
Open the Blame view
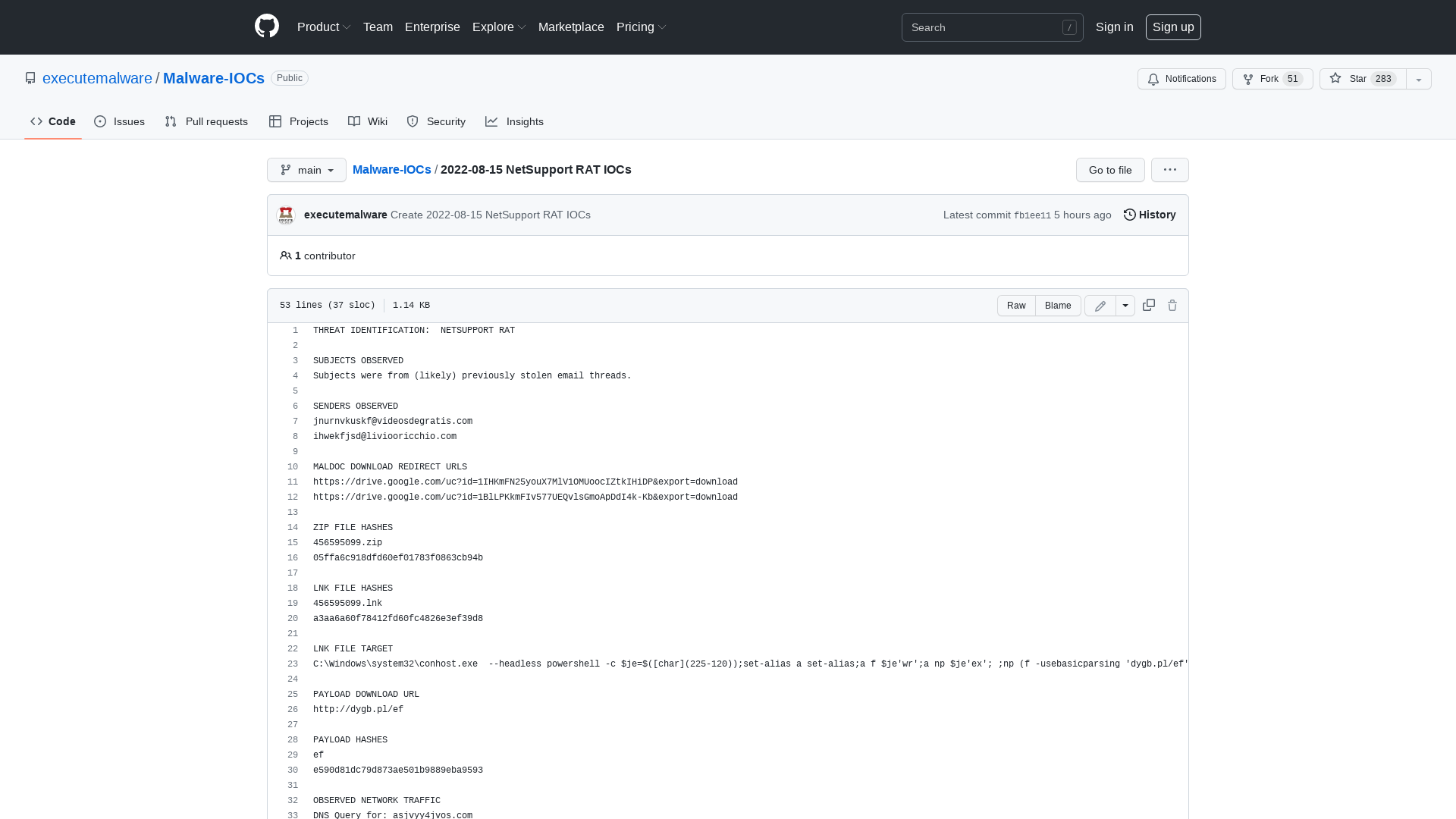(1058, 306)
